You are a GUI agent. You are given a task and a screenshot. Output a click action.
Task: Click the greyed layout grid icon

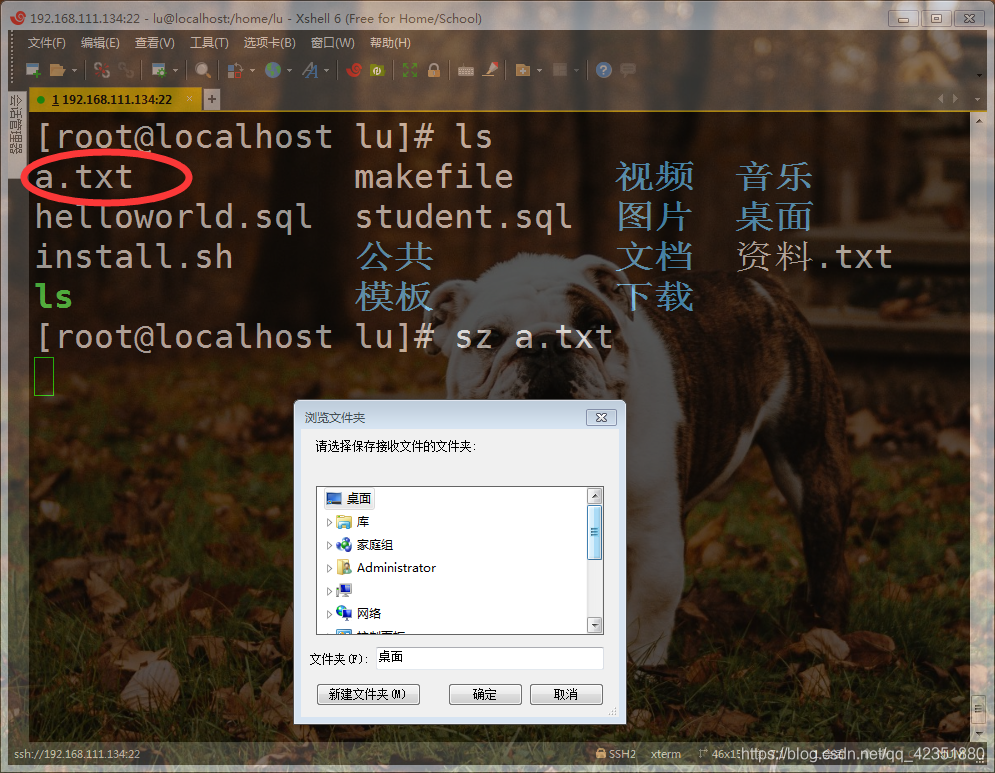560,70
